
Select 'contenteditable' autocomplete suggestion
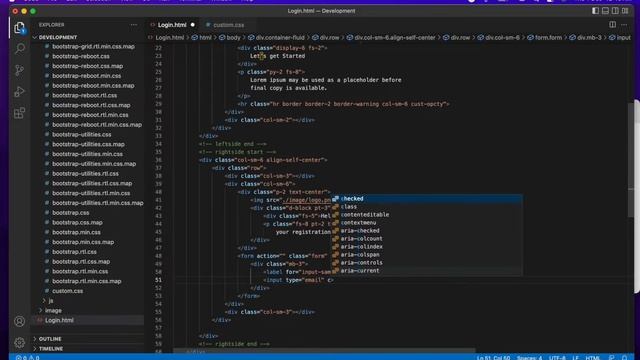click(x=426, y=215)
